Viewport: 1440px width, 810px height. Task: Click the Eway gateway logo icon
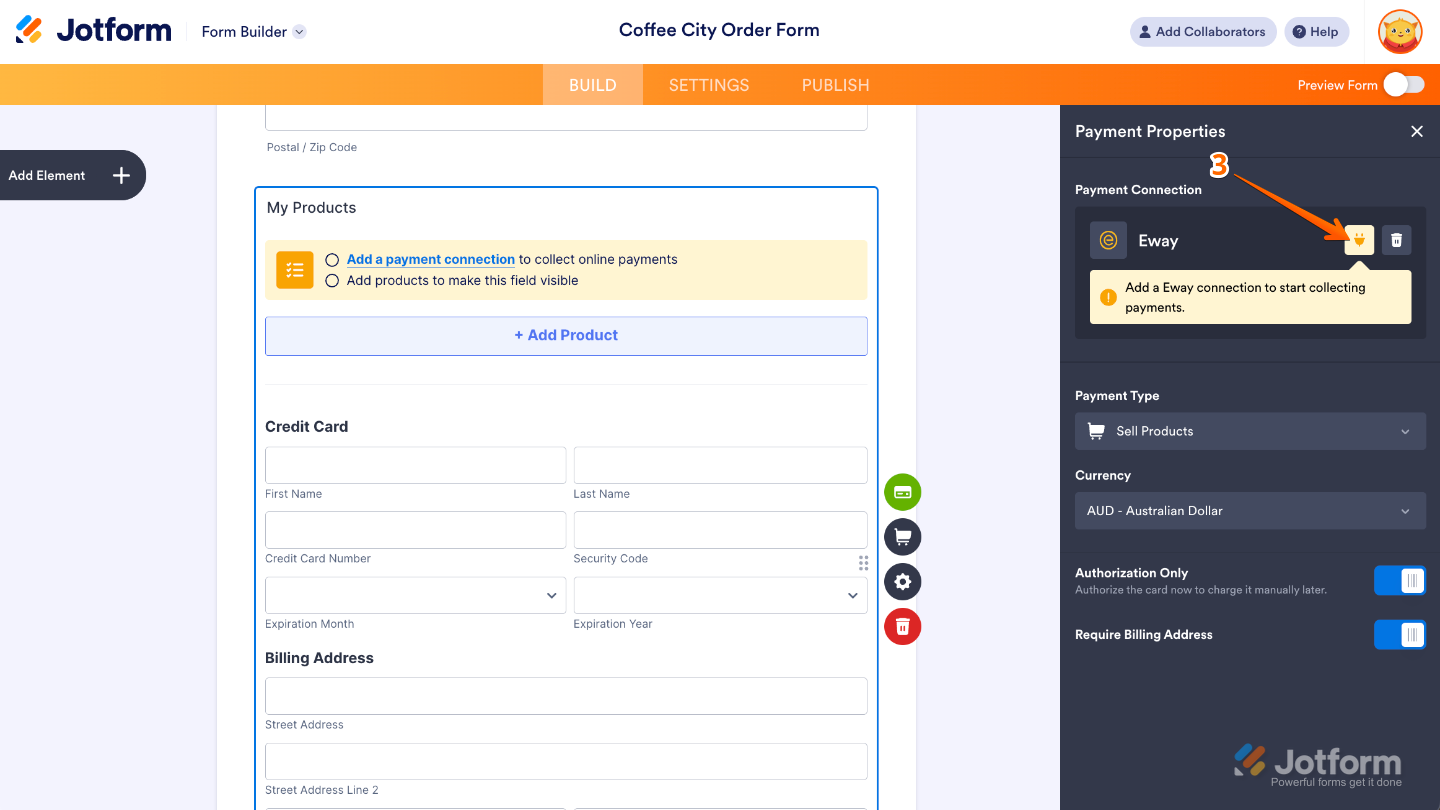[1108, 240]
